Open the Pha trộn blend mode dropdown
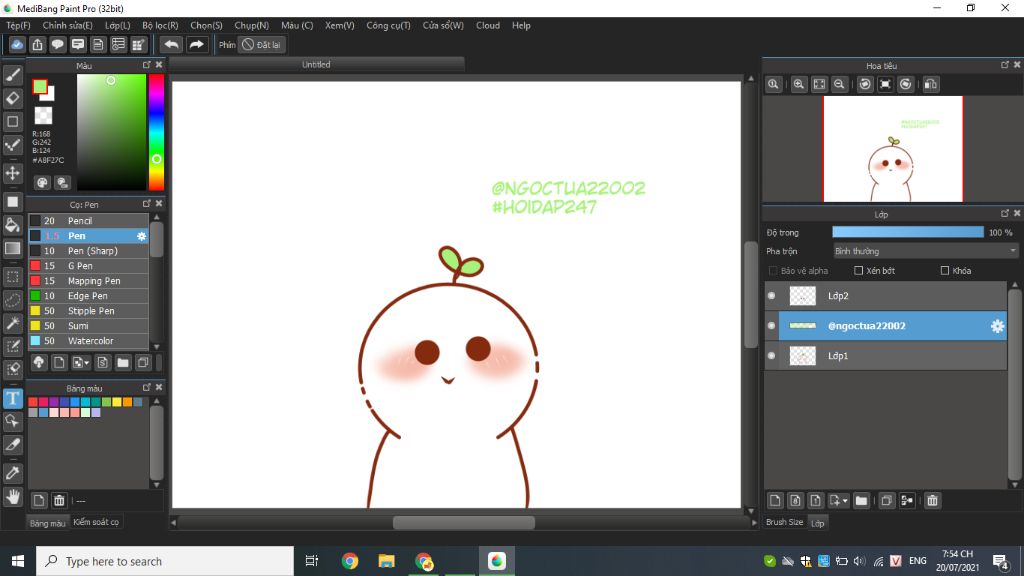Screen dimensions: 1024x576 click(925, 251)
